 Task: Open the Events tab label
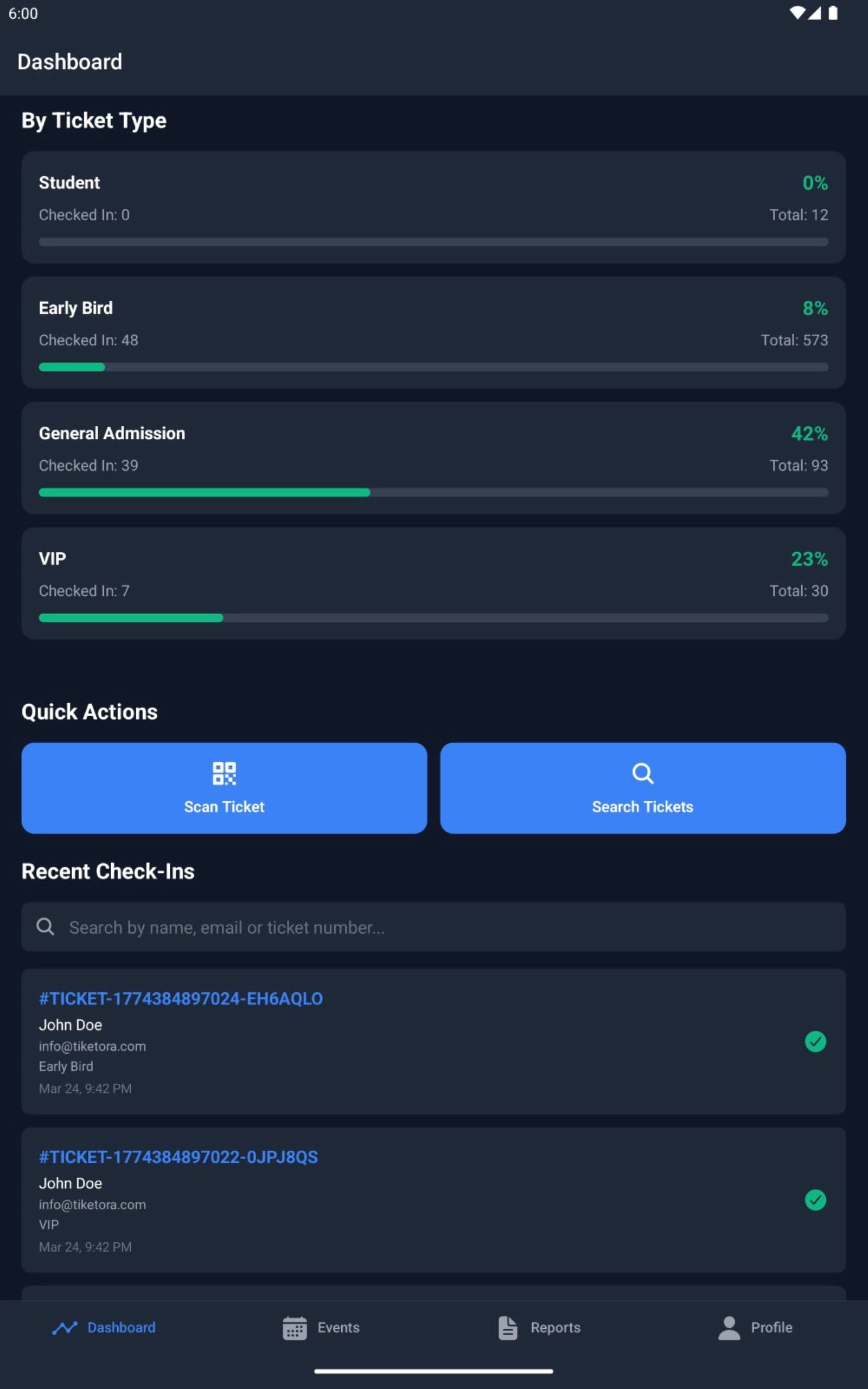pos(338,1328)
